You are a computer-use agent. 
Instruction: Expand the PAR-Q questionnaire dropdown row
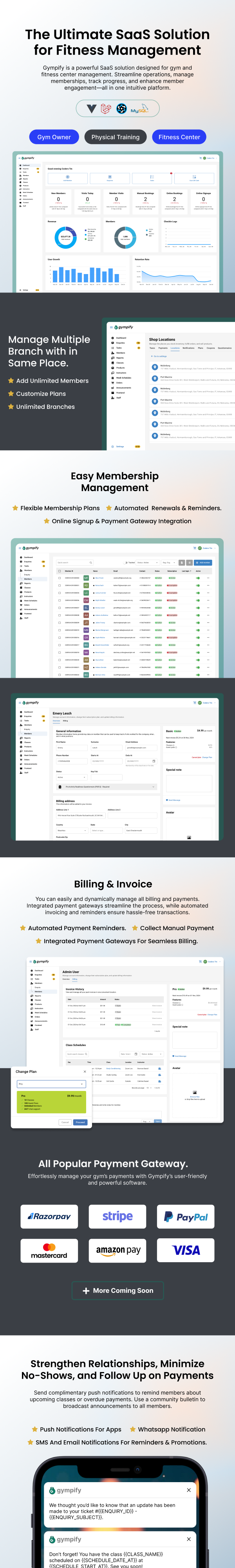pyautogui.click(x=107, y=786)
